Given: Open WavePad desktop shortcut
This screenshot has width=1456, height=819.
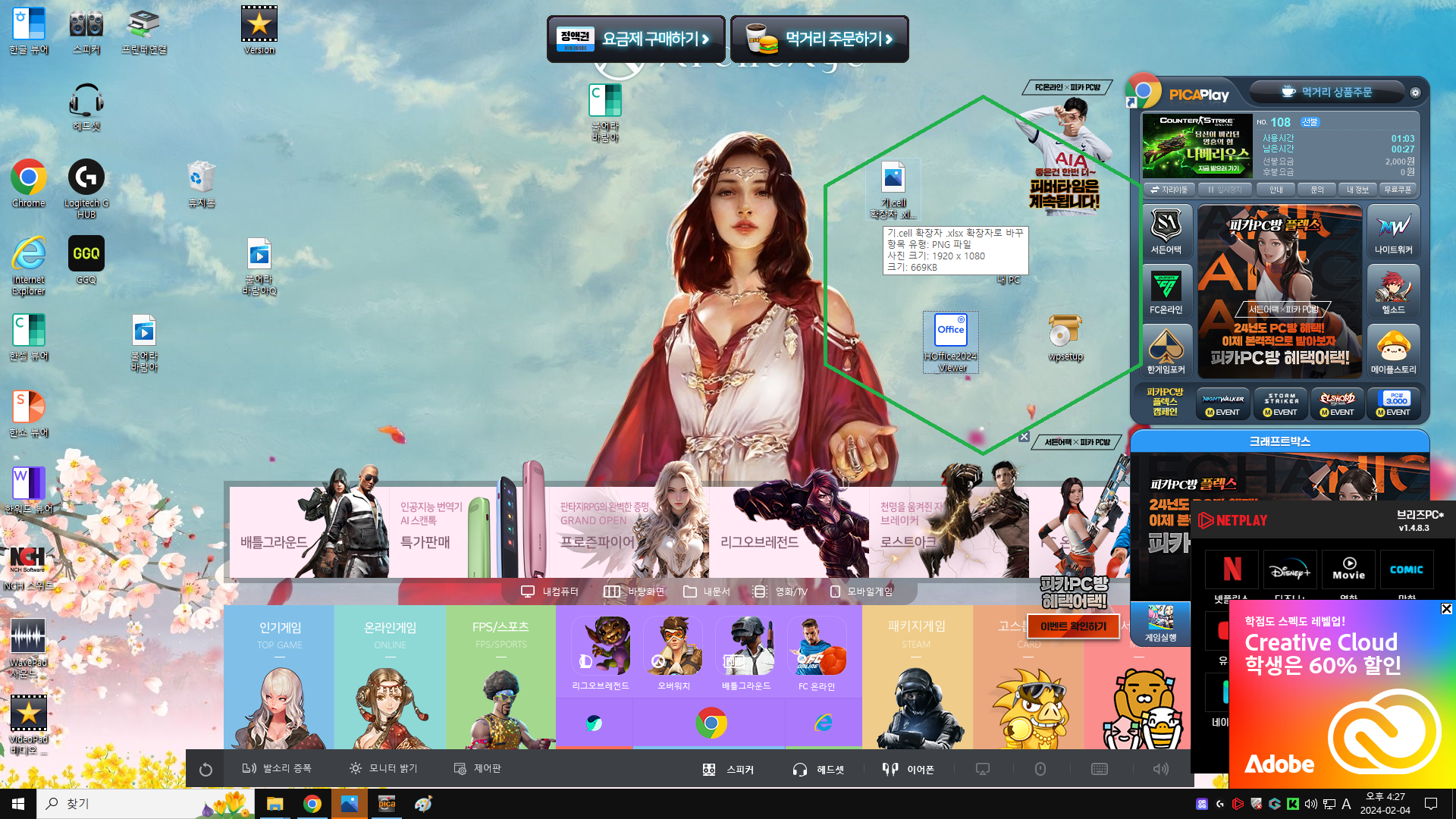Looking at the screenshot, I should pyautogui.click(x=29, y=648).
